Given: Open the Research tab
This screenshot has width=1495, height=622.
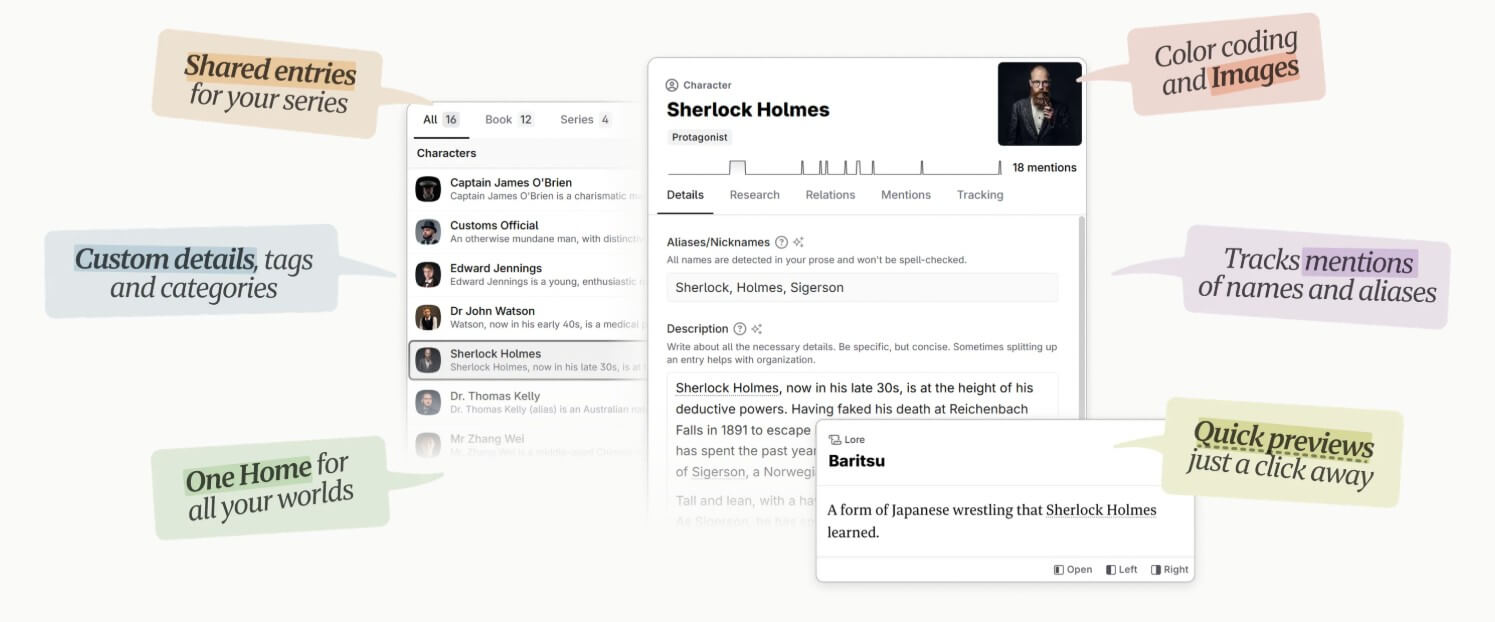Looking at the screenshot, I should [x=755, y=195].
